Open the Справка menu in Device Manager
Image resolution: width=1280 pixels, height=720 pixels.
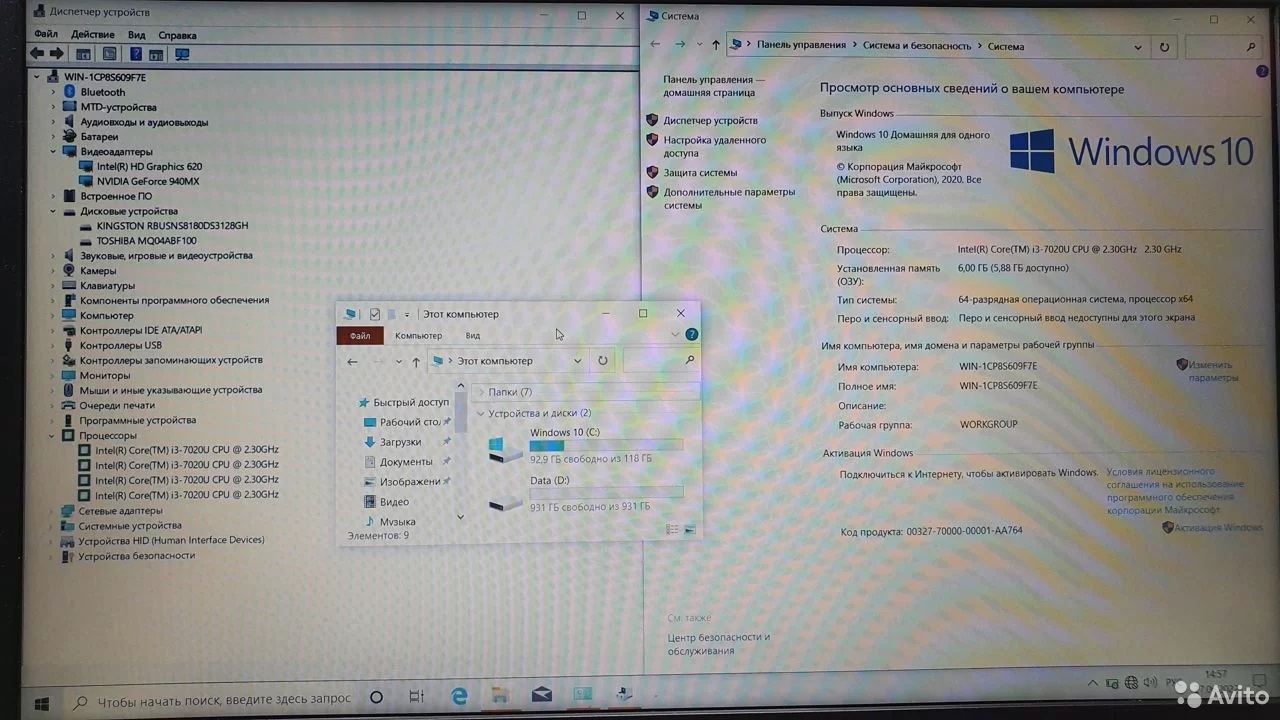pyautogui.click(x=177, y=35)
